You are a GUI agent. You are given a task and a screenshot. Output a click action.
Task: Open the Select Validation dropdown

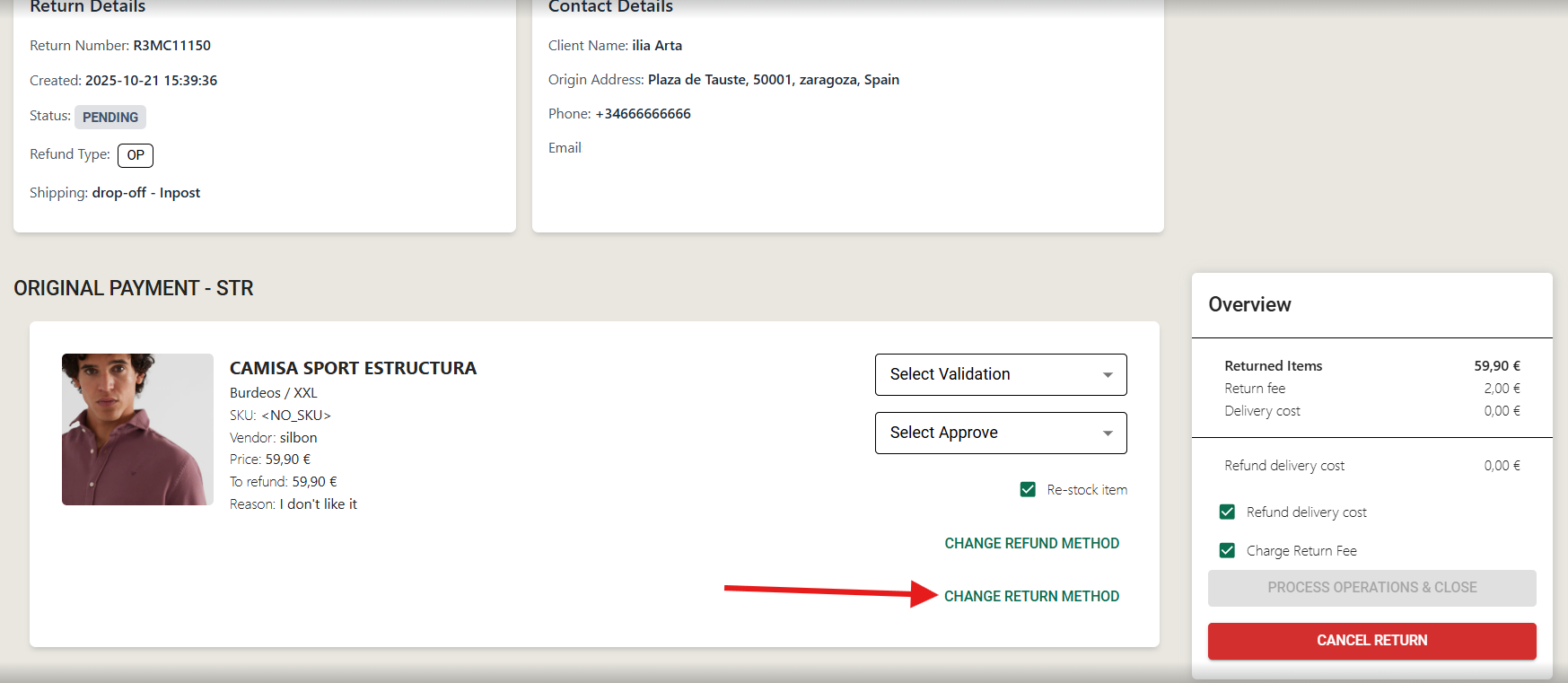1000,374
